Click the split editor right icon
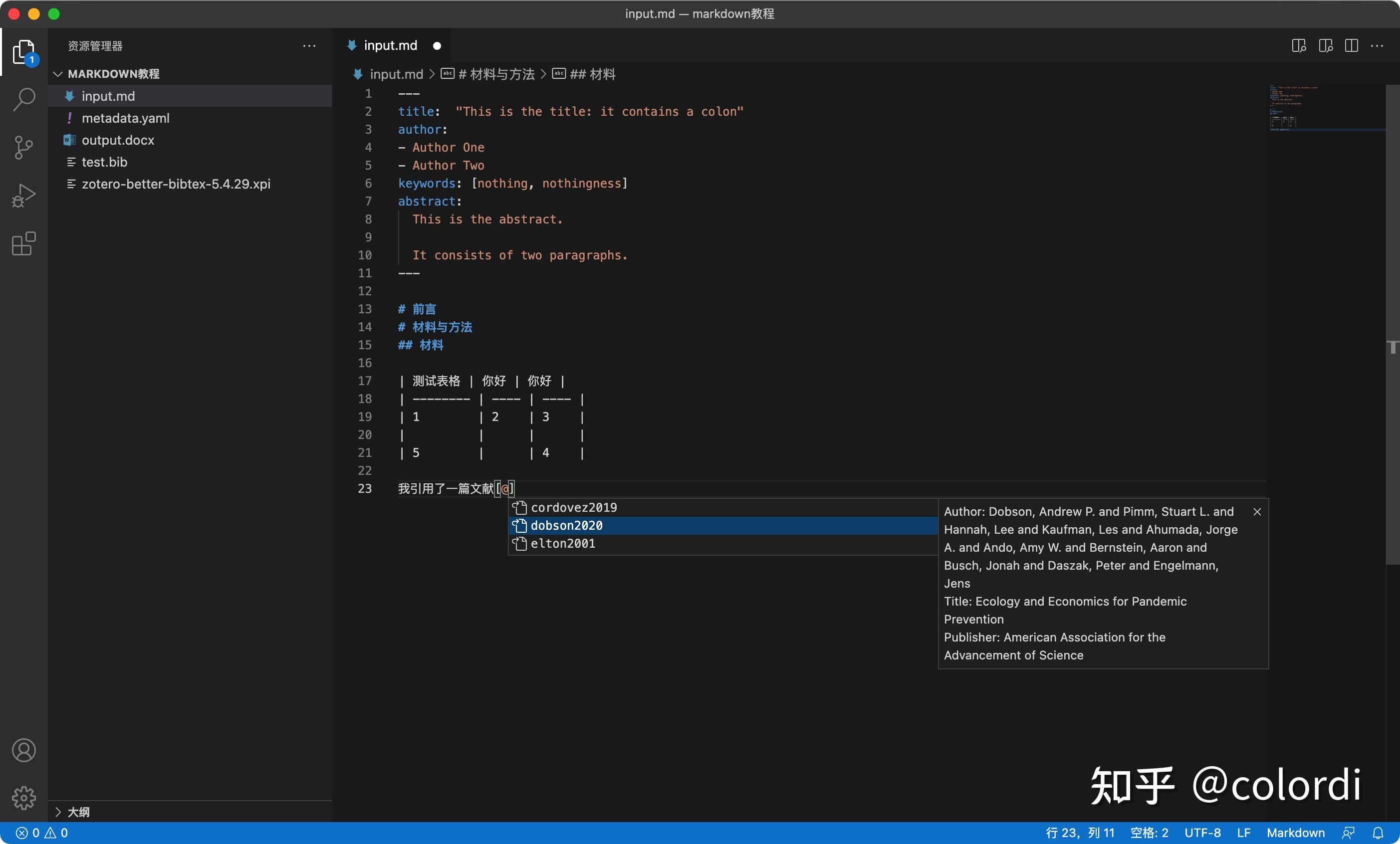This screenshot has width=1400, height=844. [1351, 45]
